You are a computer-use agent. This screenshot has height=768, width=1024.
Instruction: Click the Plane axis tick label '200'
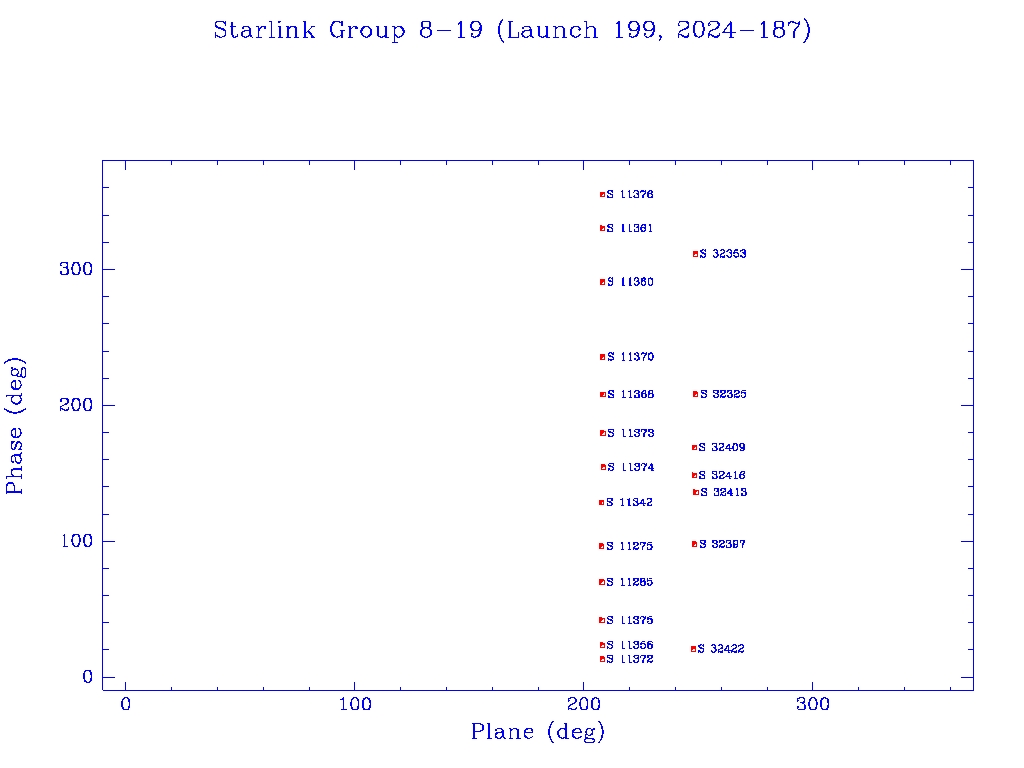[584, 705]
